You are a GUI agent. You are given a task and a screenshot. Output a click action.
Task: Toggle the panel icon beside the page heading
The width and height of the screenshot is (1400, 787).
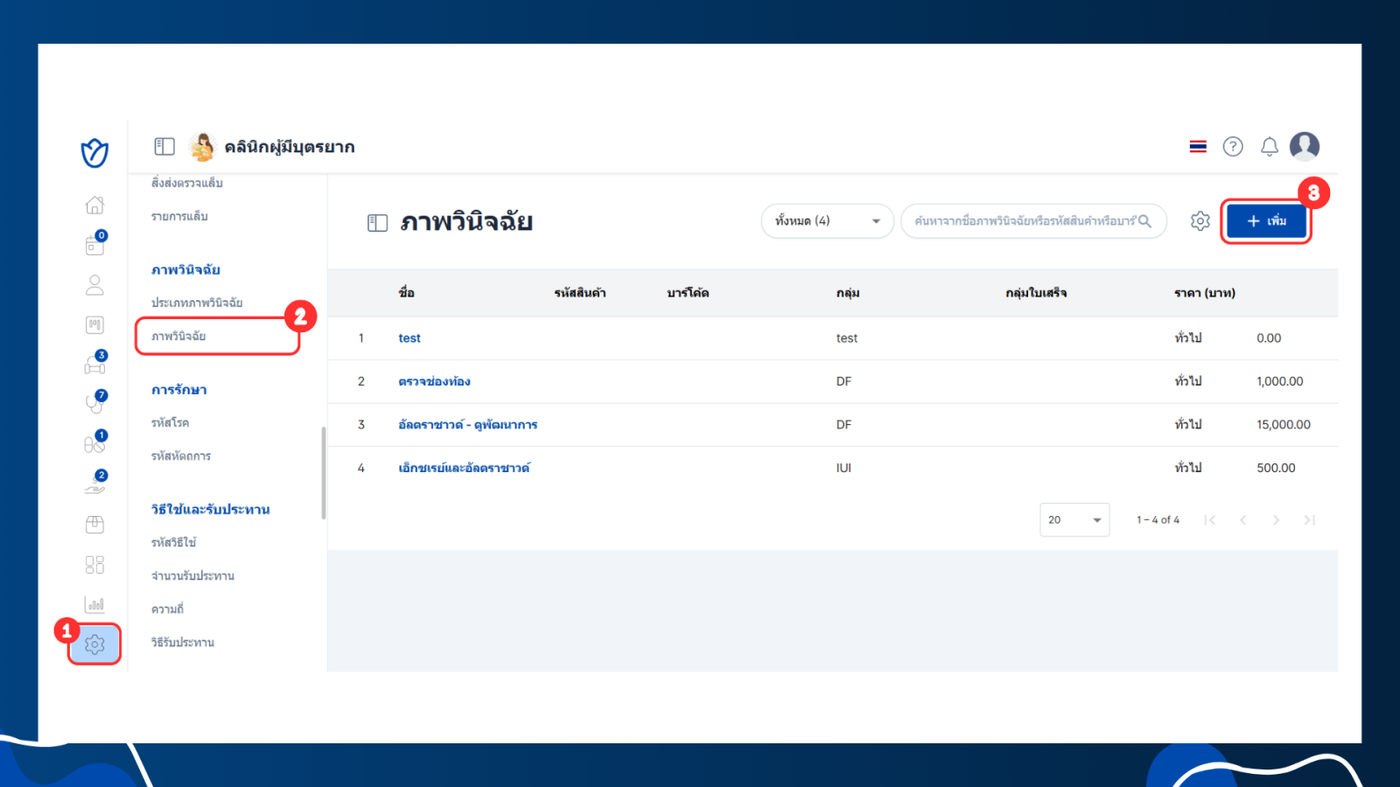[x=377, y=223]
